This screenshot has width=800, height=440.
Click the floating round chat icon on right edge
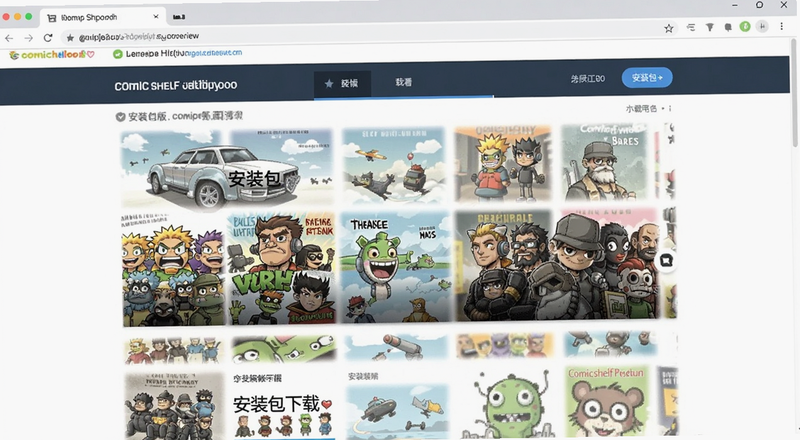pyautogui.click(x=666, y=260)
